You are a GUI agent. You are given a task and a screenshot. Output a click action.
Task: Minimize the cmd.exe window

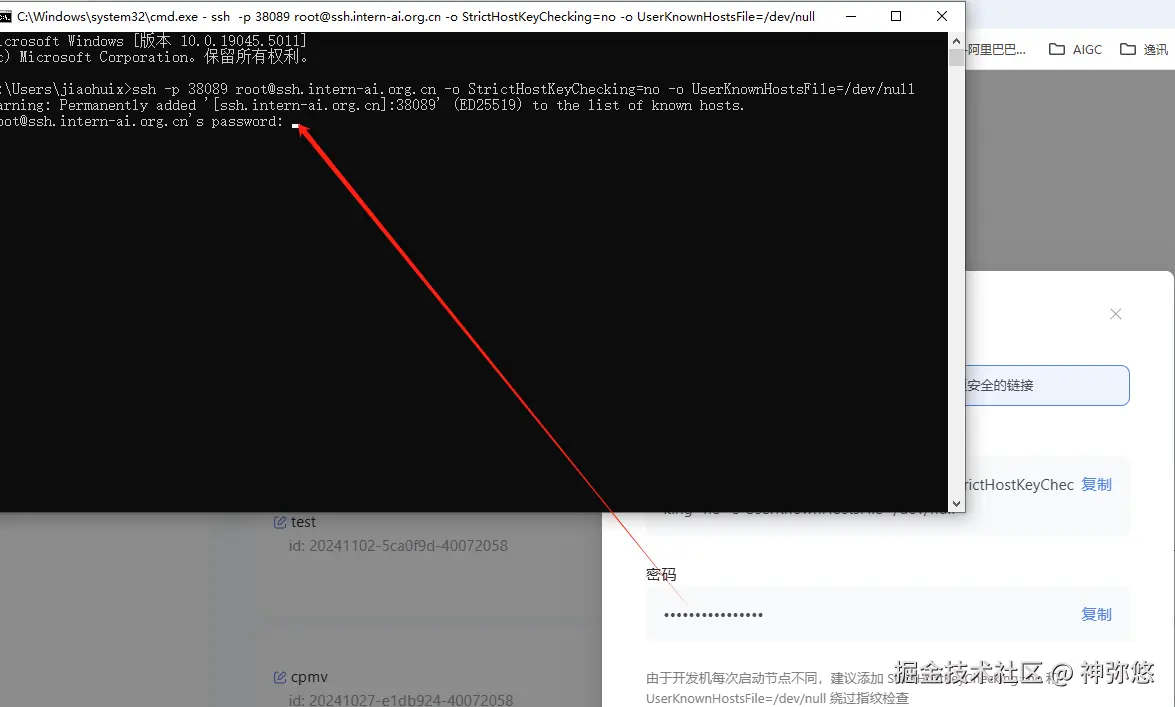(x=851, y=16)
